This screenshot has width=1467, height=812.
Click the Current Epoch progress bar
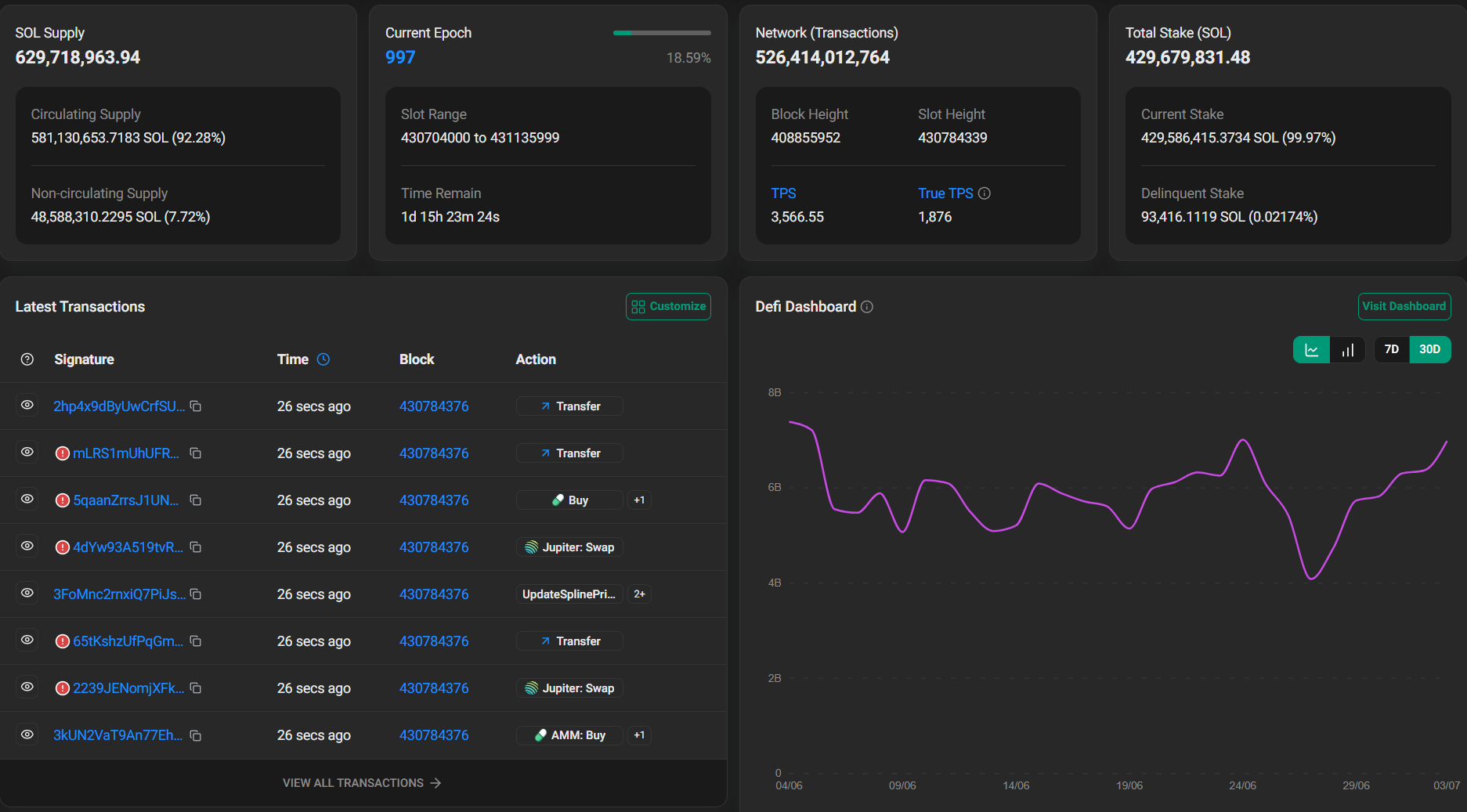[662, 33]
